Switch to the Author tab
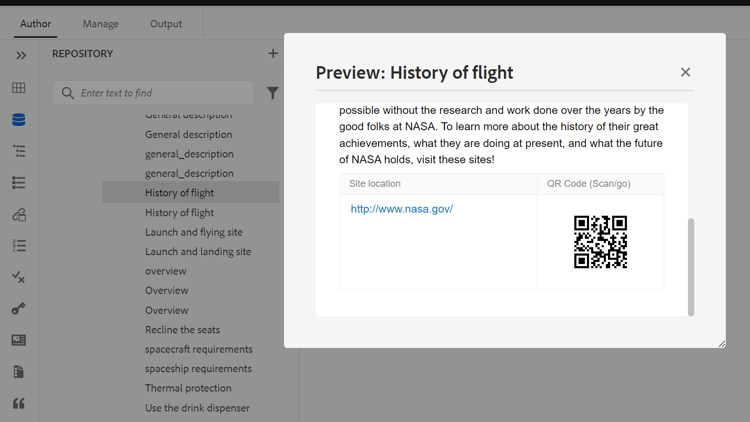 35,23
